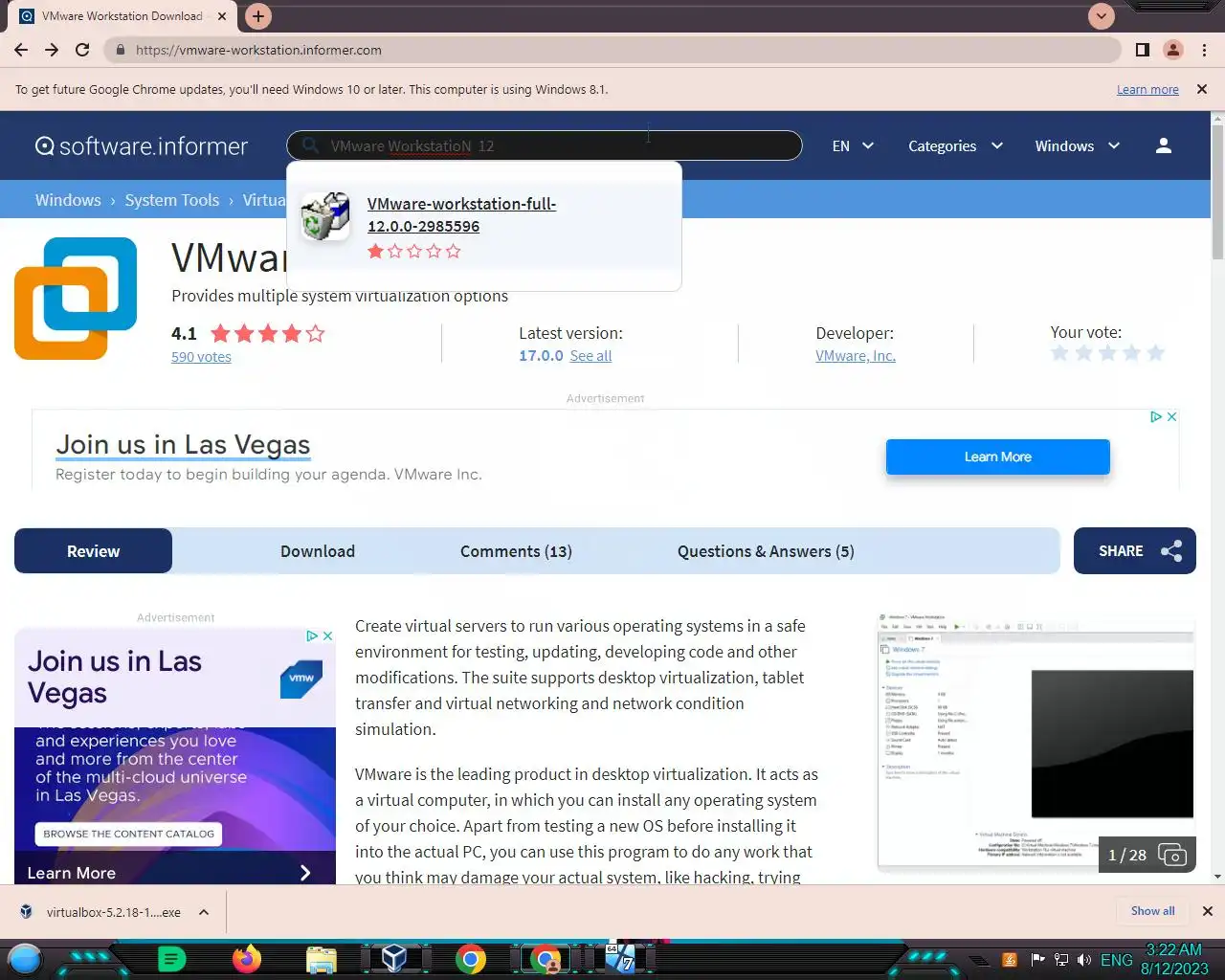Viewport: 1225px width, 980px height.
Task: Click the ENG language indicator
Action: [1116, 960]
